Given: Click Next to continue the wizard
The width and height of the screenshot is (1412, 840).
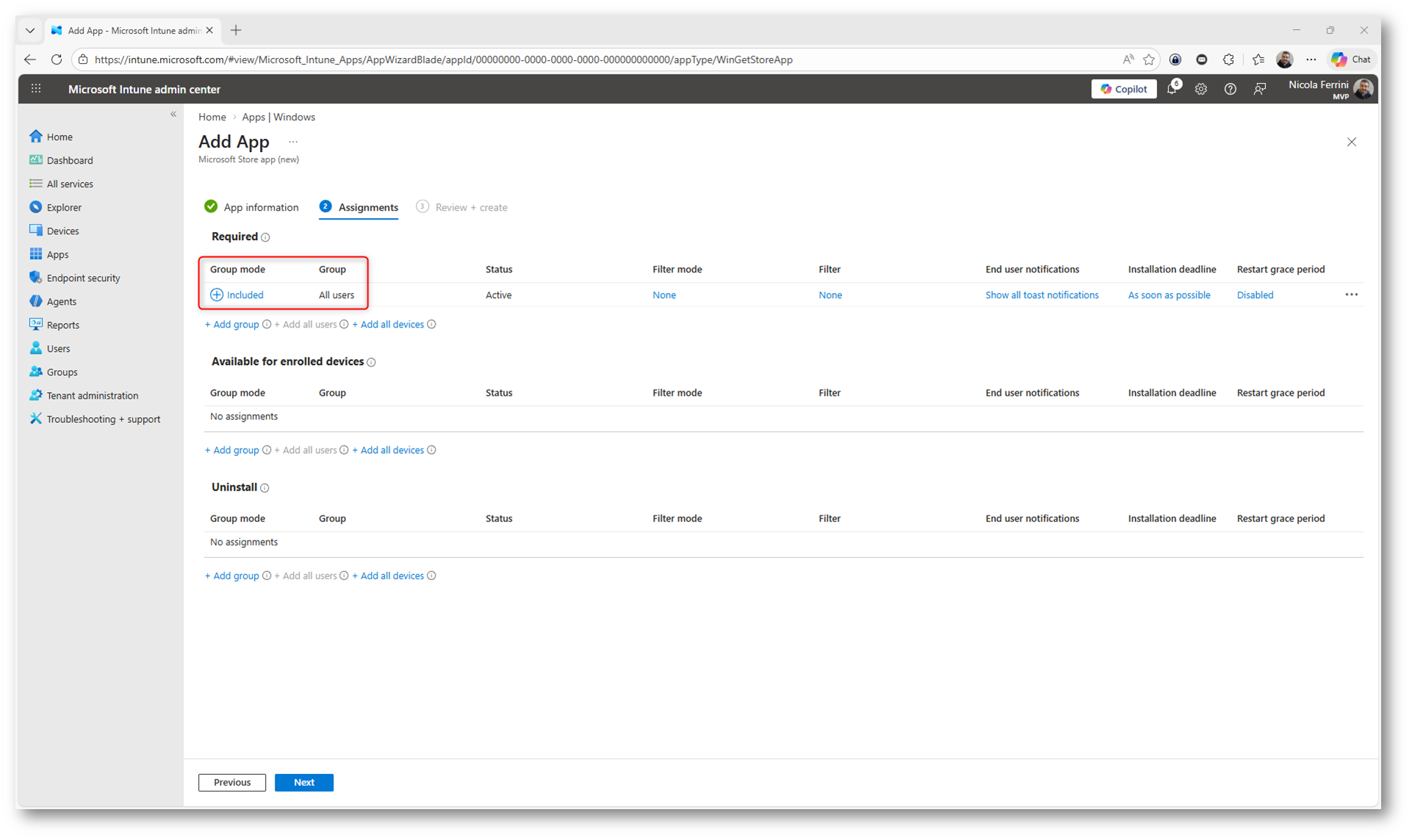Looking at the screenshot, I should tap(303, 783).
